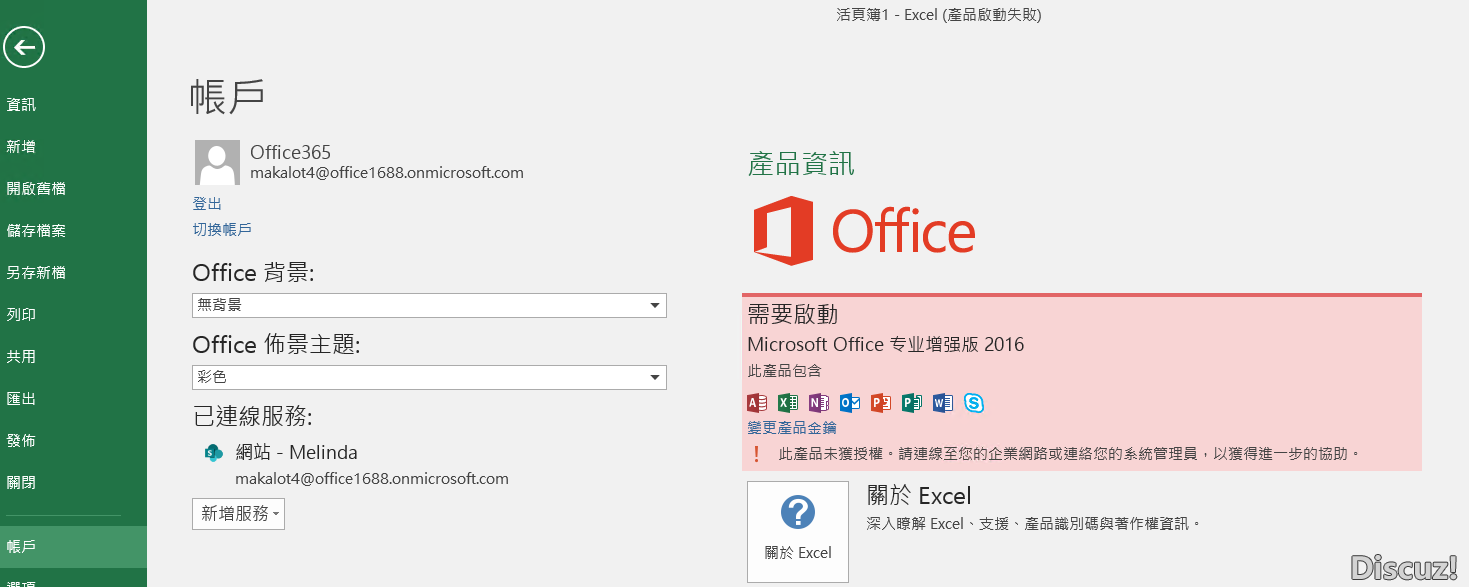1469x587 pixels.
Task: Click the email address under 網站 - Melinda
Action: pos(372,479)
